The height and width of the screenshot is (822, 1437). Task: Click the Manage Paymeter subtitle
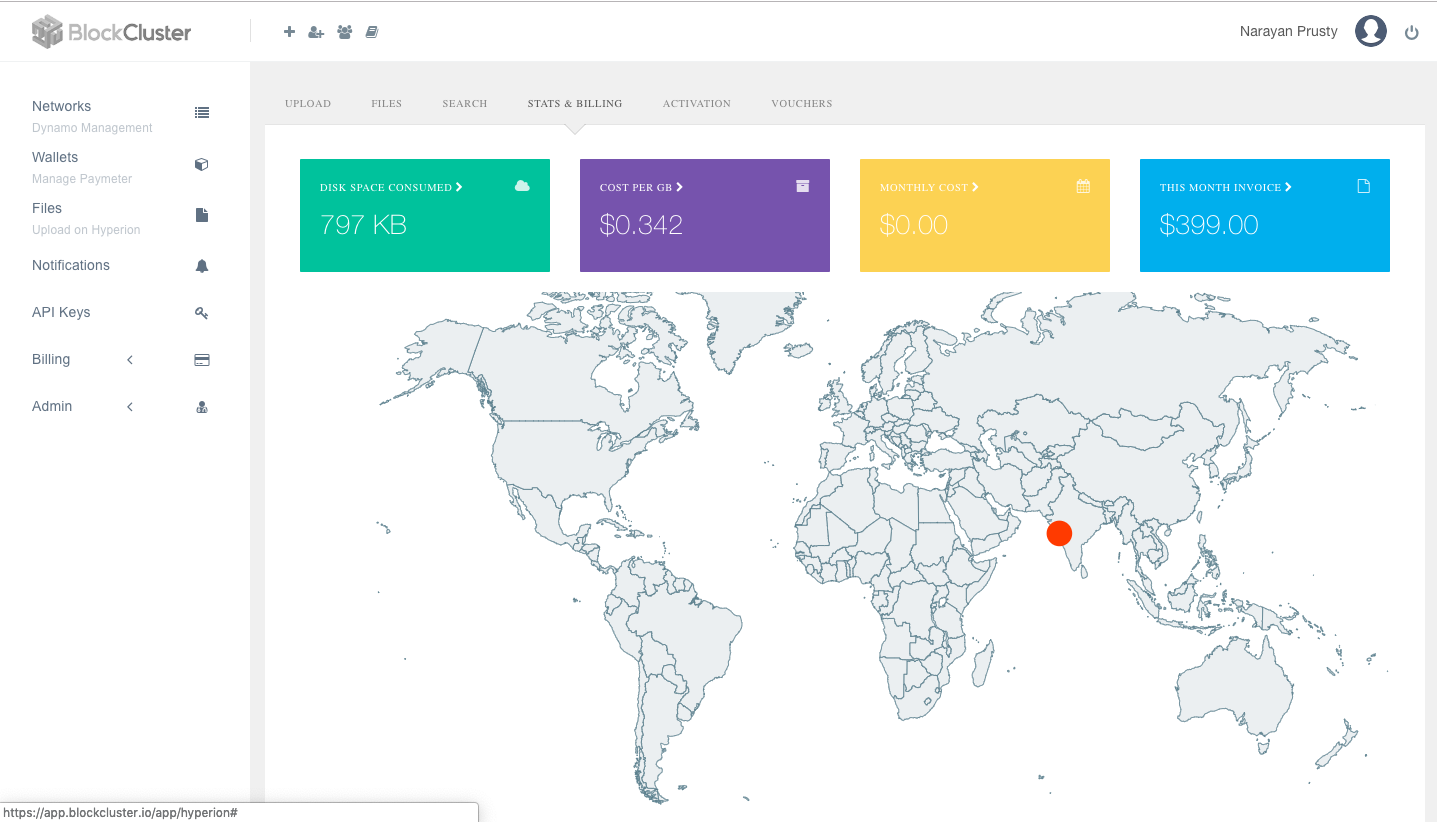(x=82, y=179)
